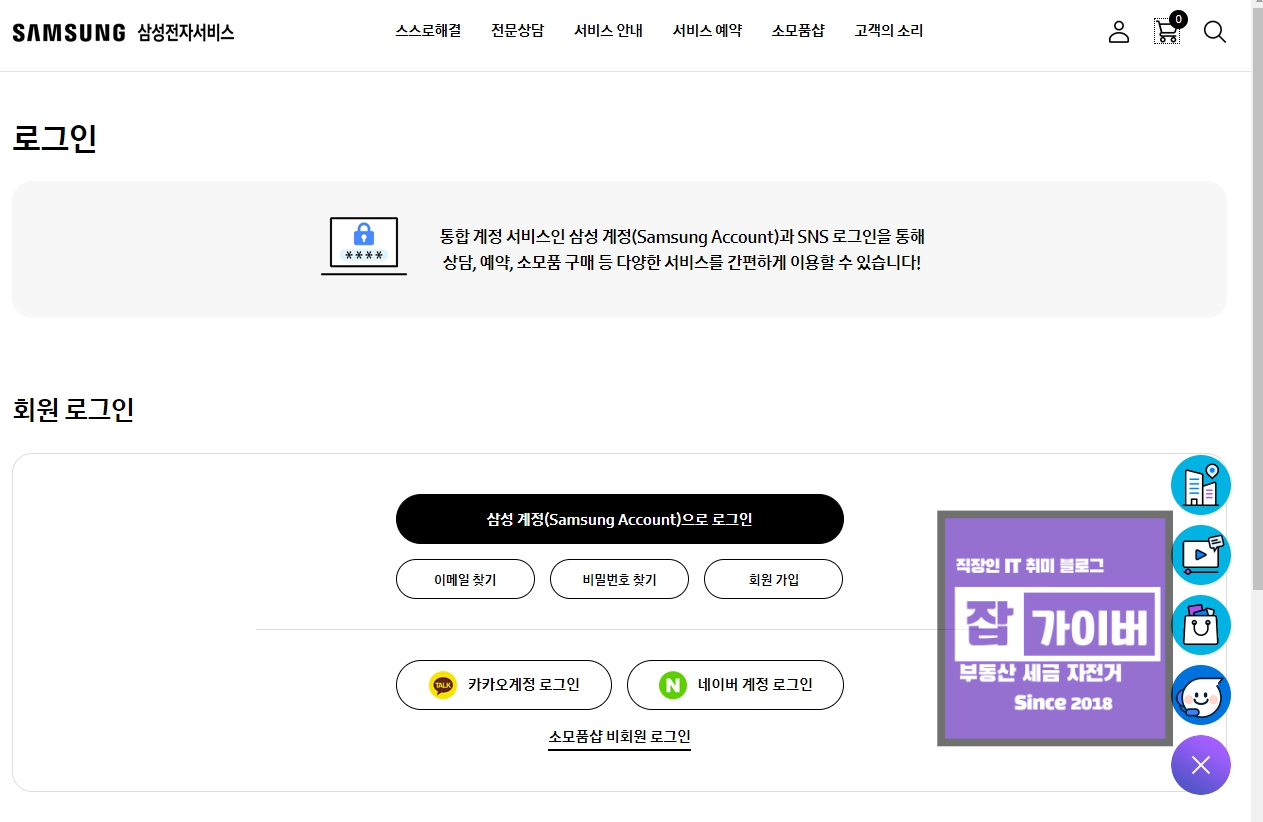Click the 이메일 찾기 button
Screen dimensions: 1263x822
(465, 579)
